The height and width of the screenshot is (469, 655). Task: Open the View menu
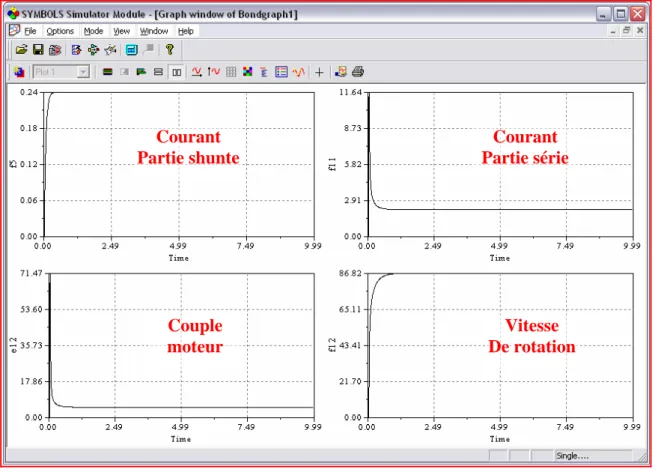[122, 31]
